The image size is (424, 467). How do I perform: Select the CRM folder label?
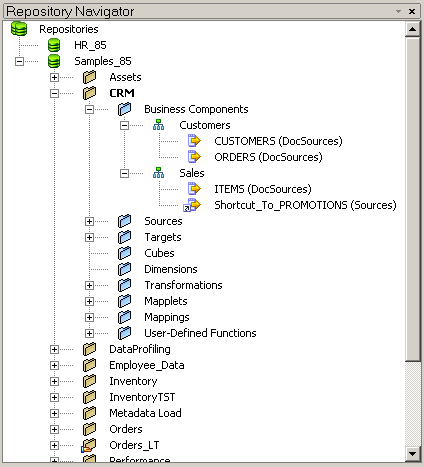coord(122,93)
